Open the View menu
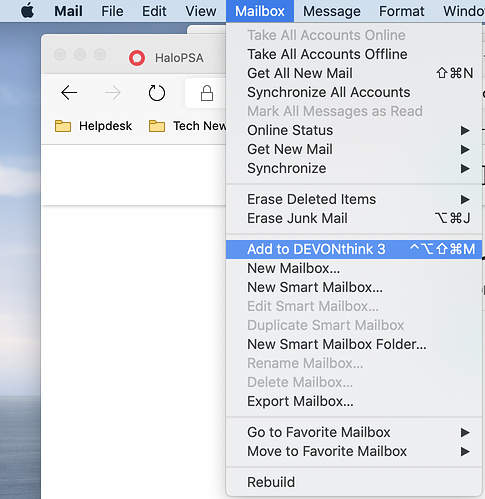 tap(201, 11)
